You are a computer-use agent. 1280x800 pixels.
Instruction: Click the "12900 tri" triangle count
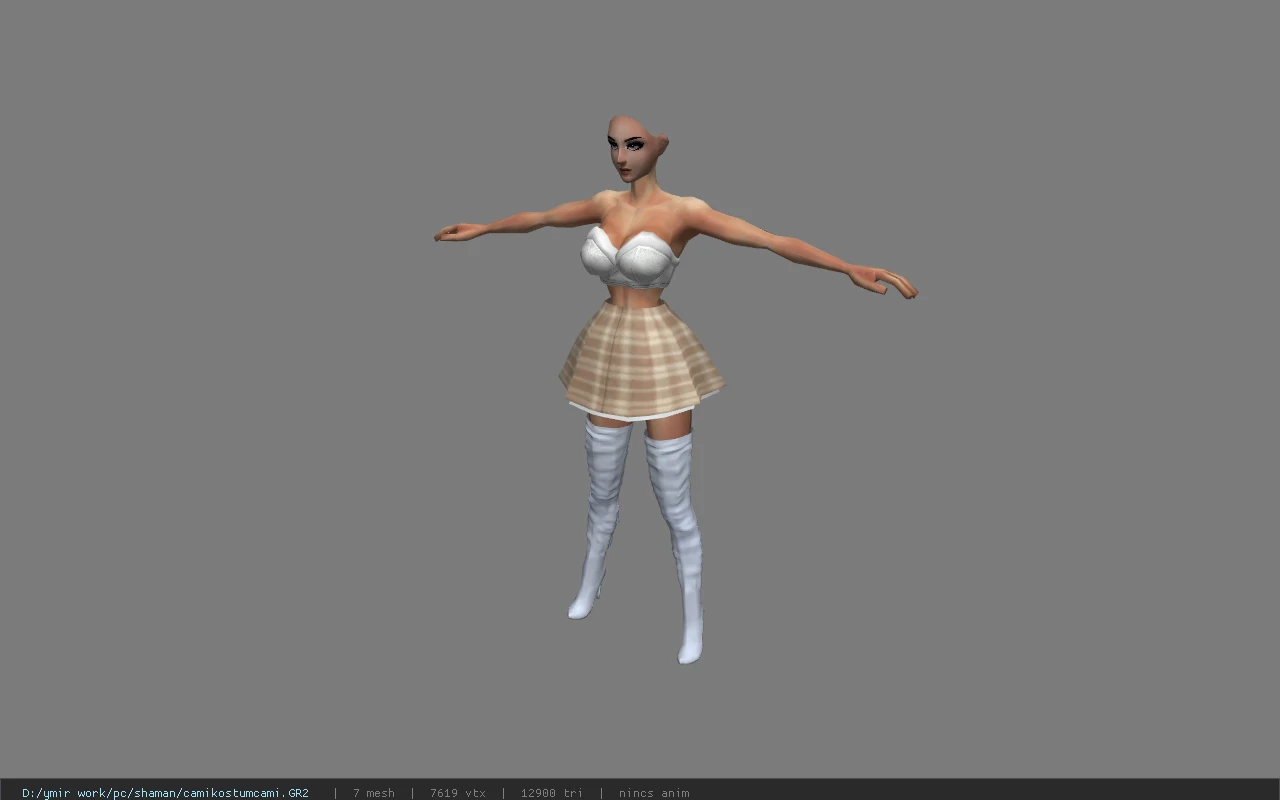(x=551, y=793)
